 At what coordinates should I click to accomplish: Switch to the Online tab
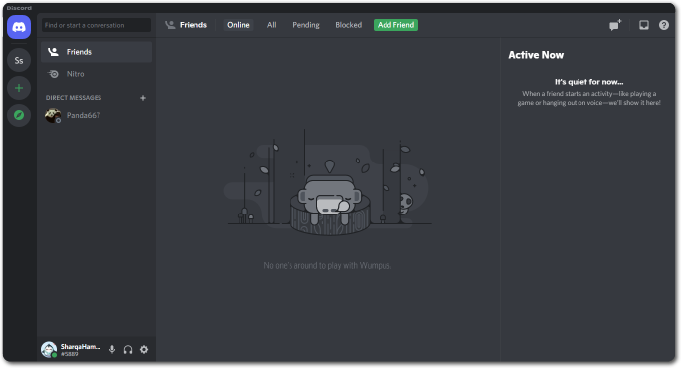coord(238,25)
